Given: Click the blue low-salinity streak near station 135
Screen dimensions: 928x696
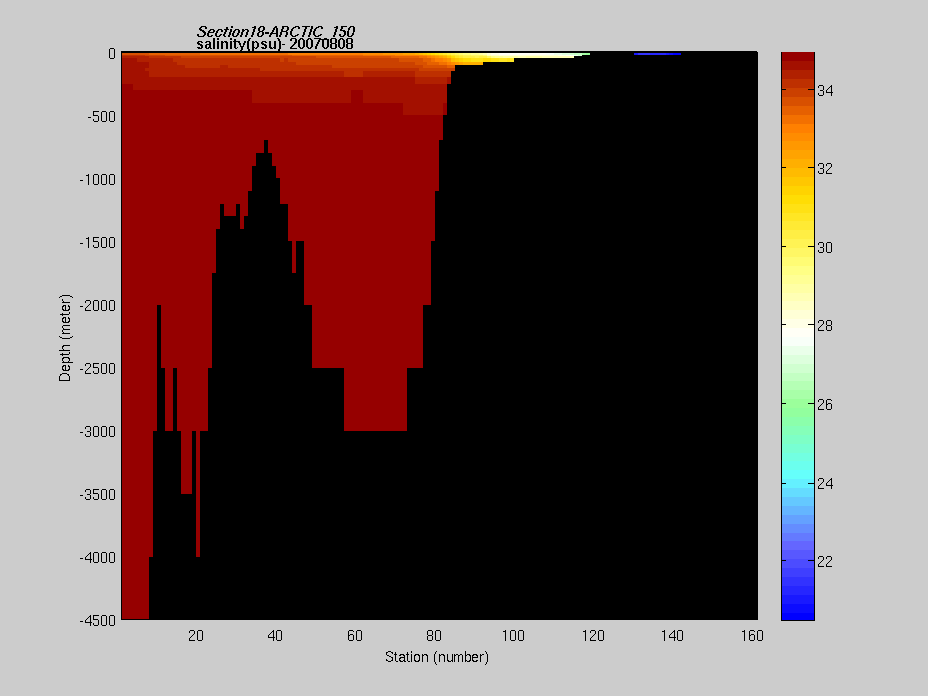Looking at the screenshot, I should click(658, 54).
